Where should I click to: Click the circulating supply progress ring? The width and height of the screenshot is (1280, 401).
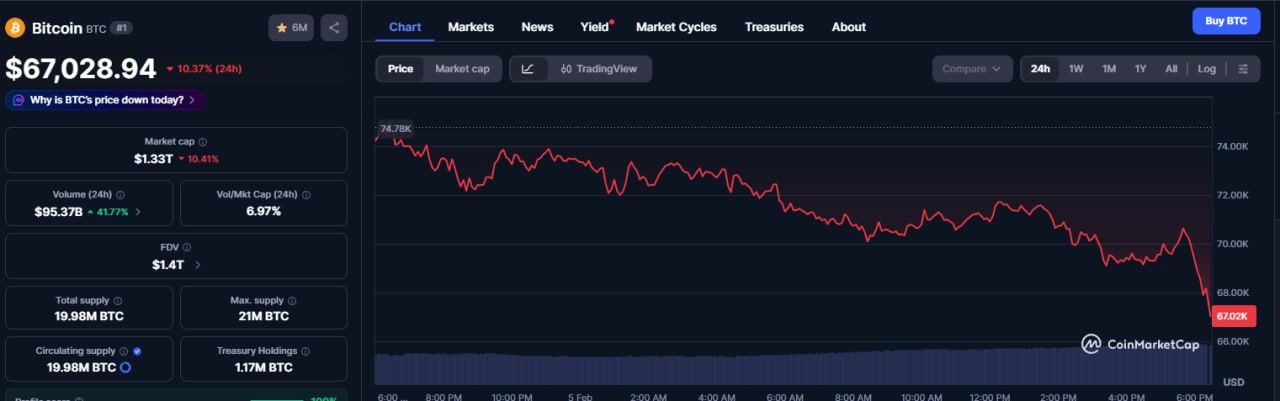click(126, 368)
